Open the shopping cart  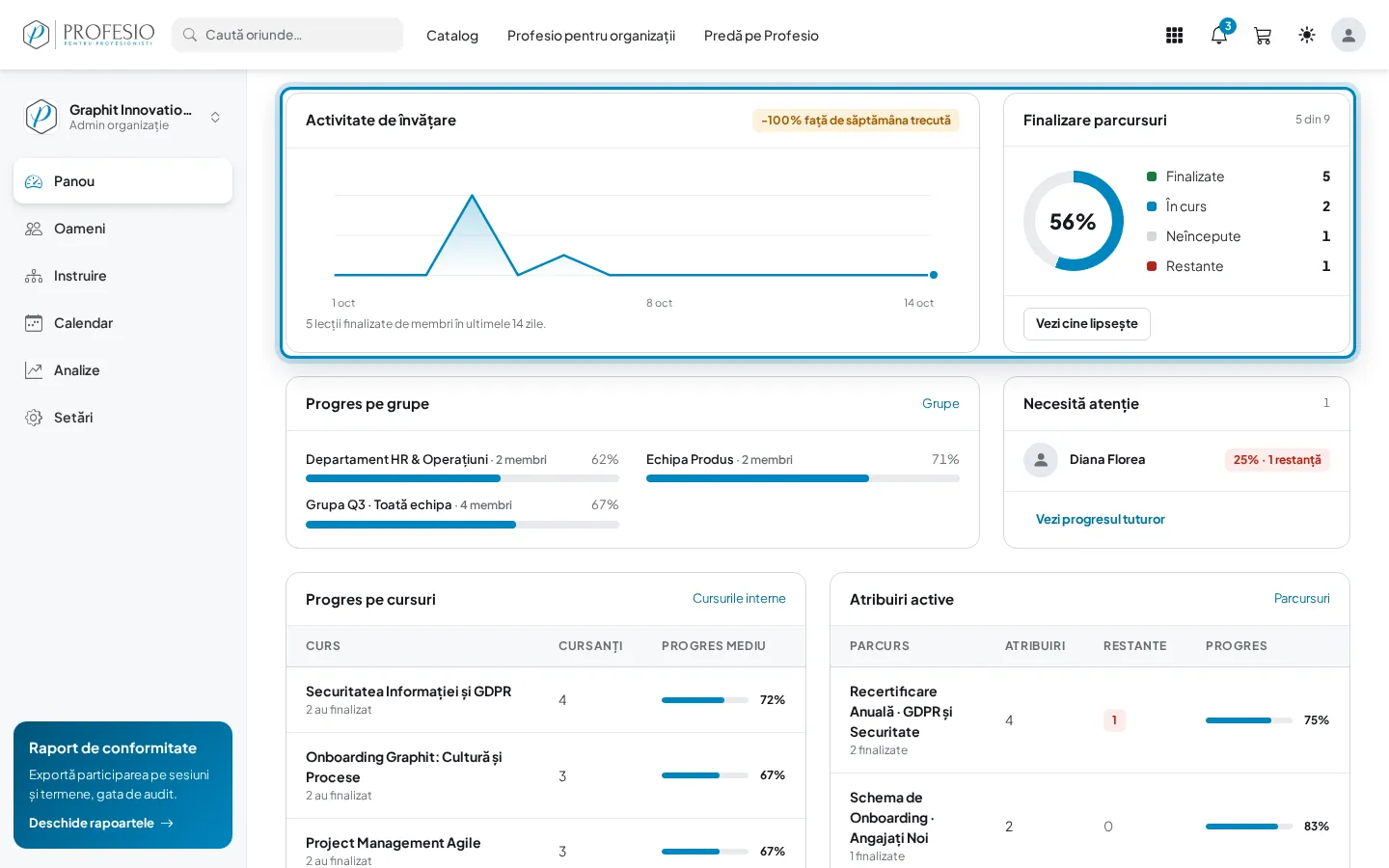[1263, 36]
